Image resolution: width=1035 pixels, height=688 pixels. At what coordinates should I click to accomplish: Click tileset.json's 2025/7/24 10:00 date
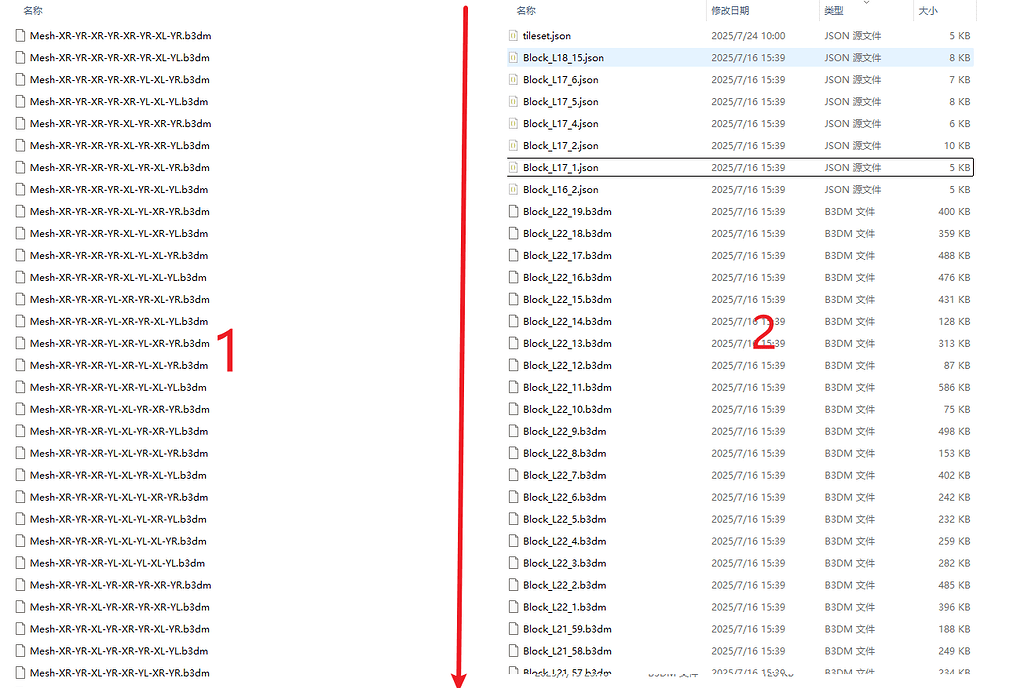tap(748, 36)
